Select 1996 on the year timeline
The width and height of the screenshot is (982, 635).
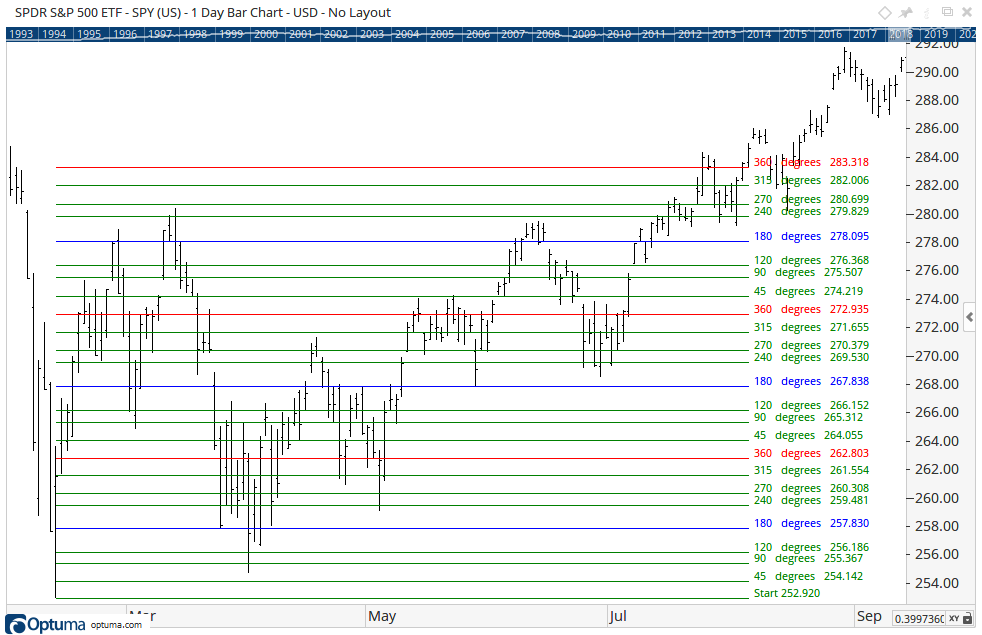(x=125, y=34)
